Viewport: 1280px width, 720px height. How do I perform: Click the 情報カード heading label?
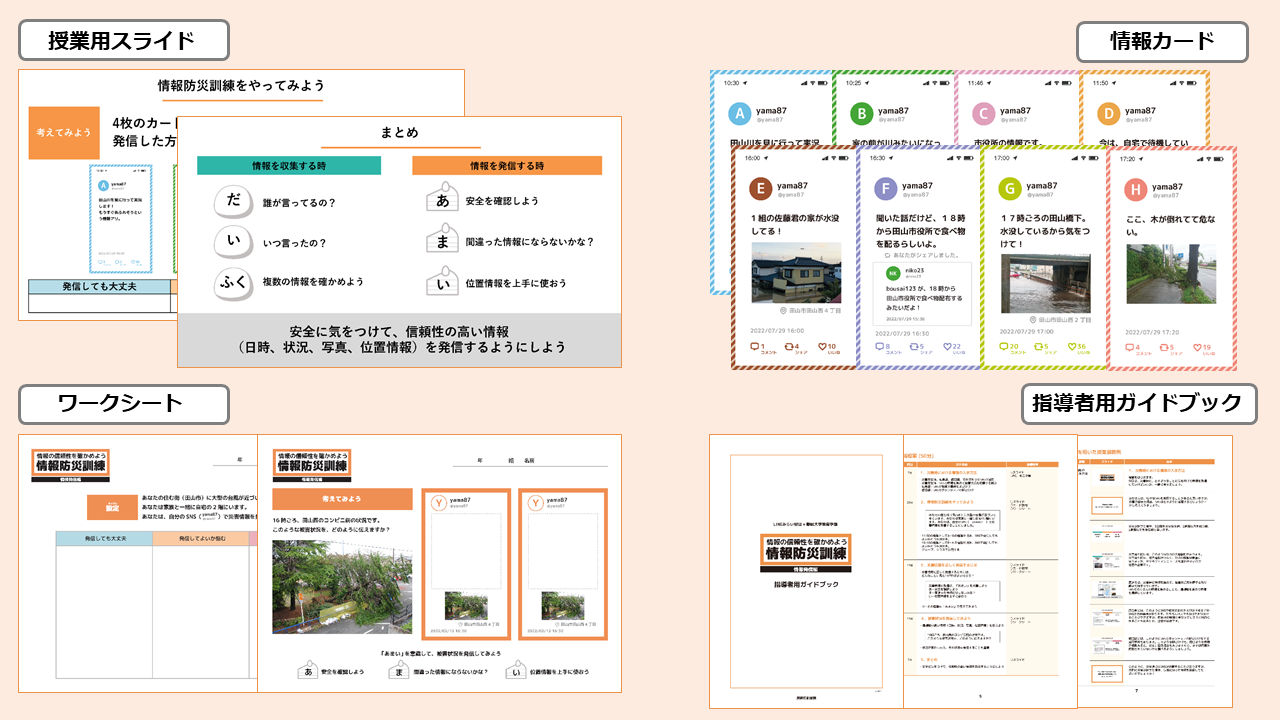coord(1162,41)
